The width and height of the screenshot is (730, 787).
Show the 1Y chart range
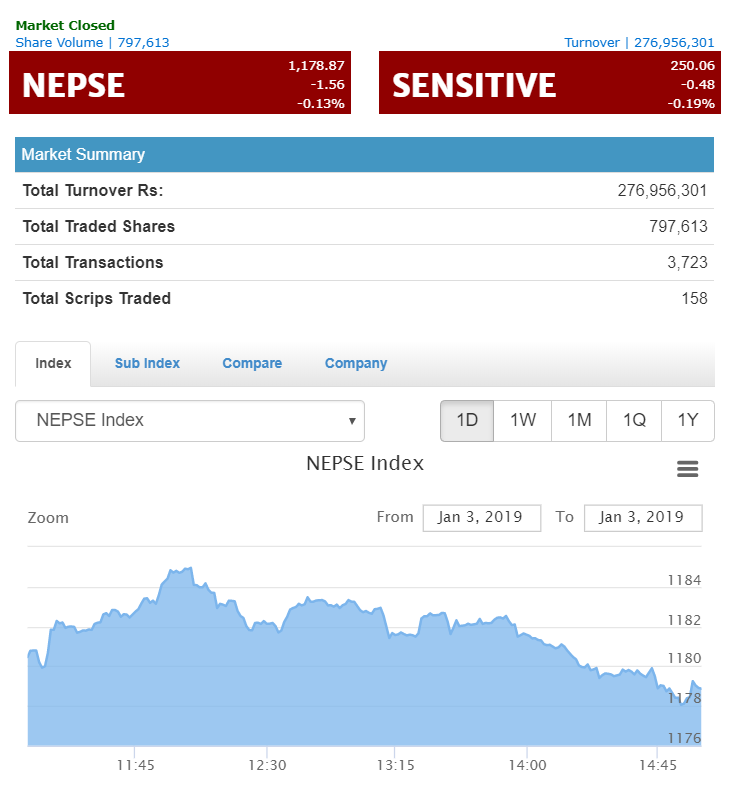point(688,421)
